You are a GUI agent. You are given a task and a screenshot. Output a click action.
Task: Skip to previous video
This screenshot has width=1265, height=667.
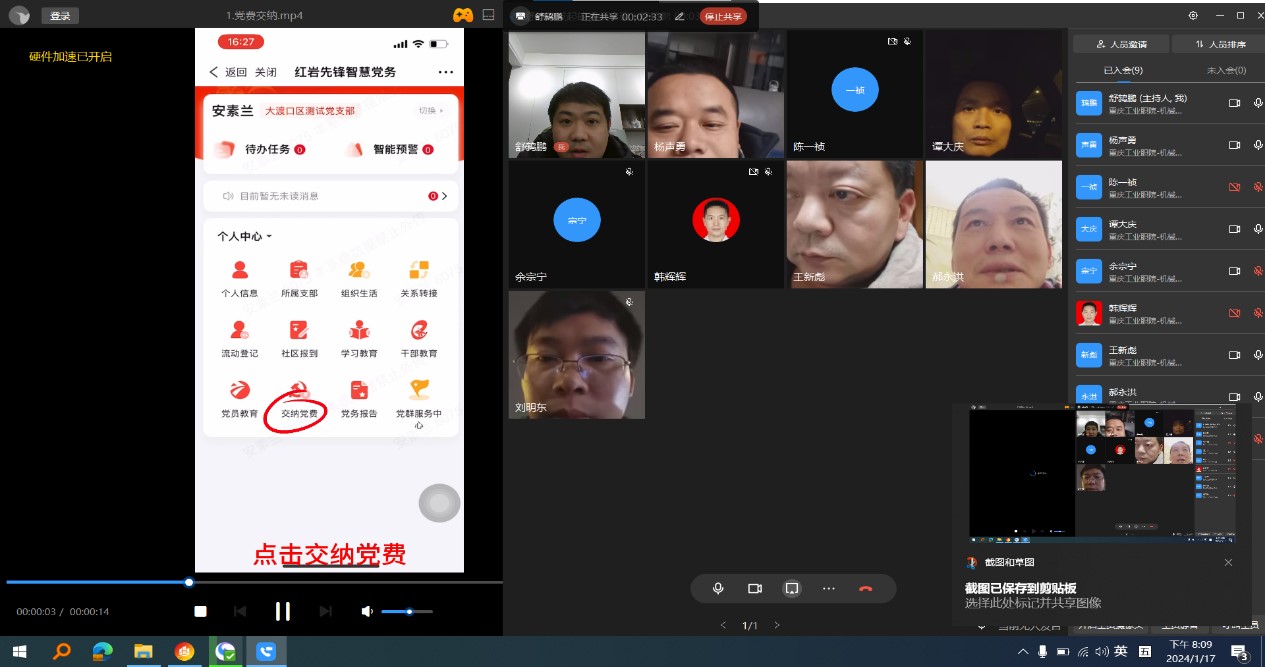click(x=240, y=611)
